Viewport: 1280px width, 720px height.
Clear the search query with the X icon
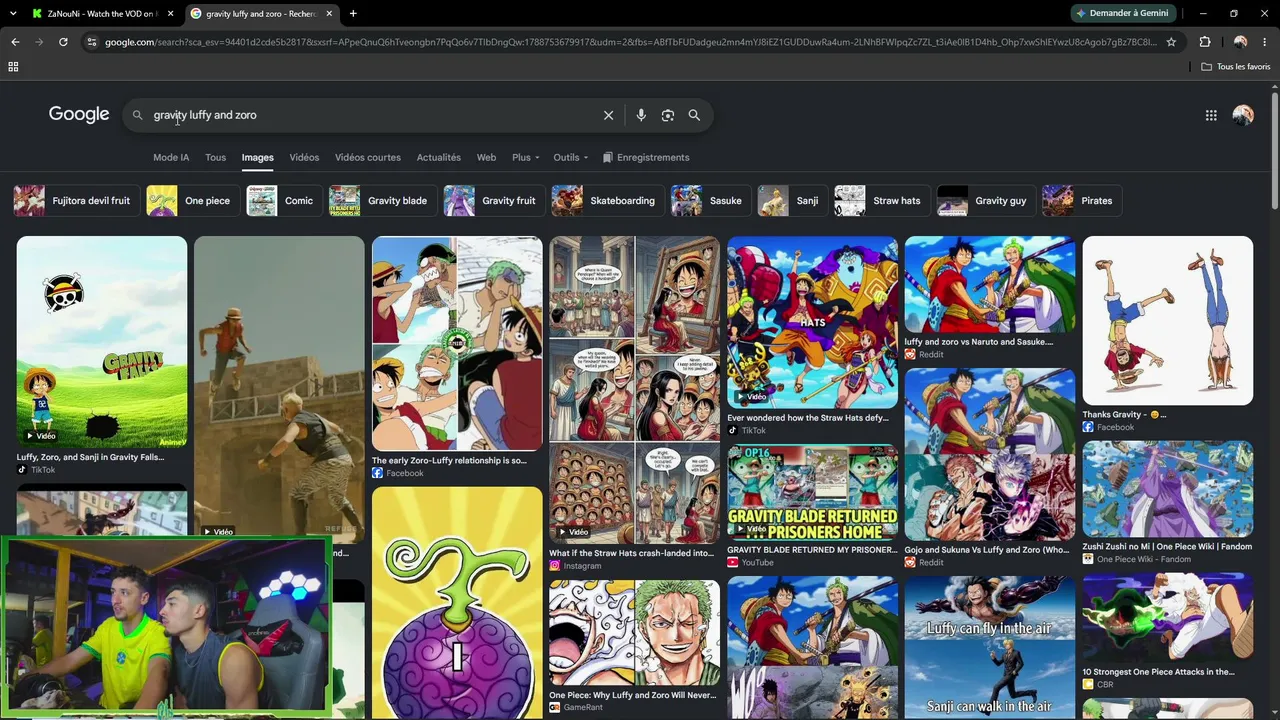point(608,115)
